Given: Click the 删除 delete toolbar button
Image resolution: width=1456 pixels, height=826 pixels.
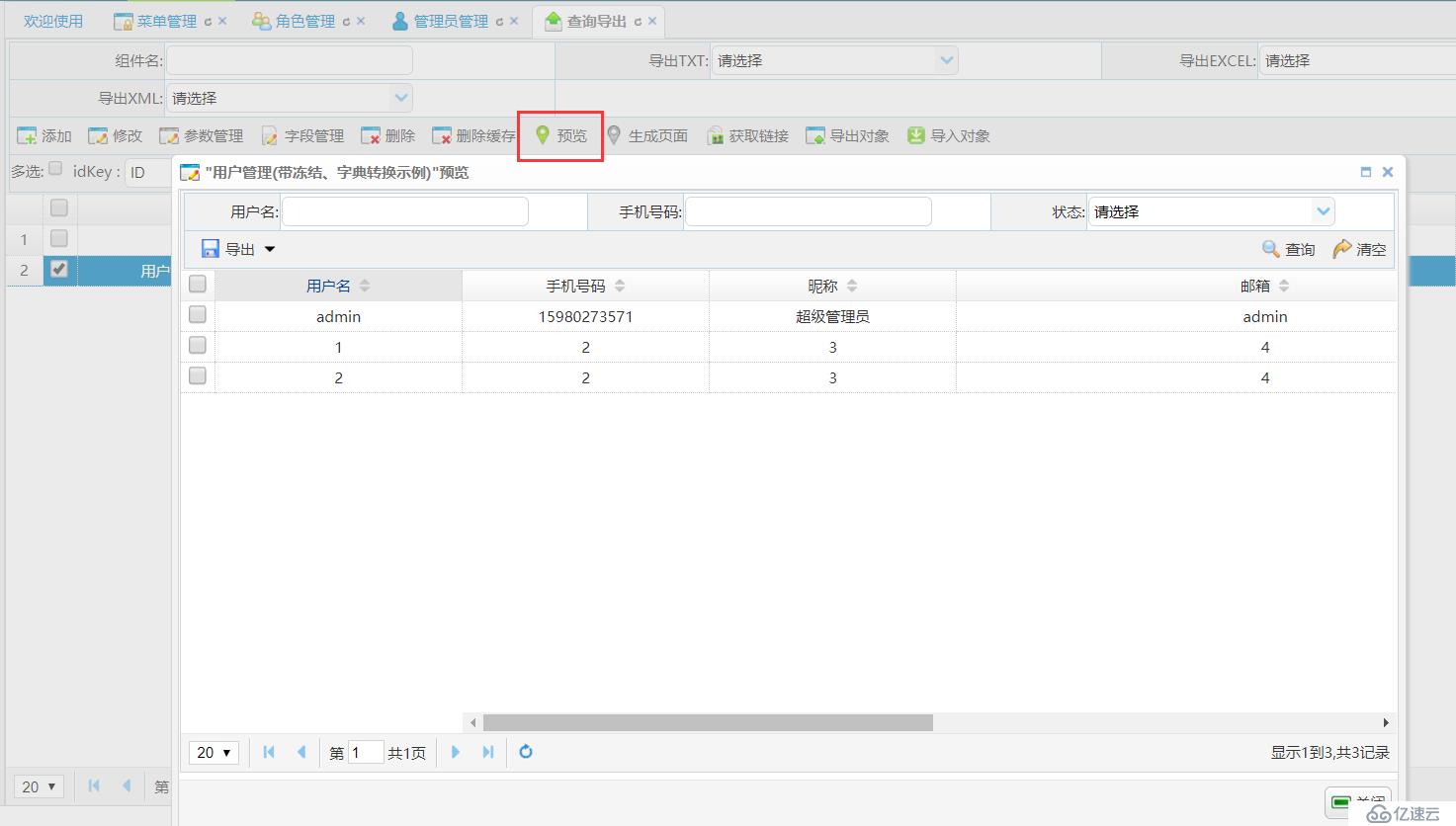Looking at the screenshot, I should (x=388, y=135).
